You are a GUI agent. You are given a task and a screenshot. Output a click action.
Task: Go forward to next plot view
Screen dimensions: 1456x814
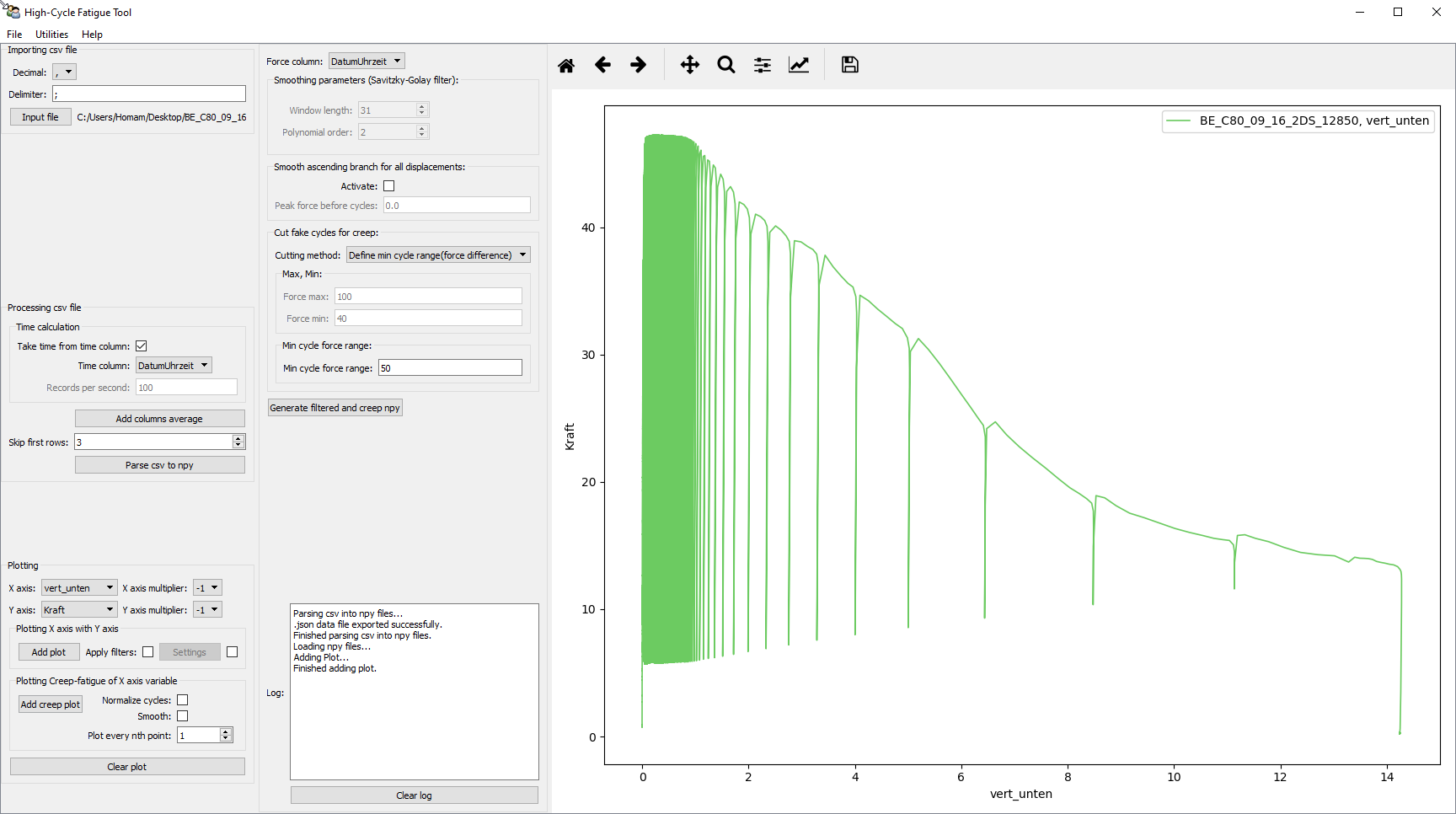(639, 65)
